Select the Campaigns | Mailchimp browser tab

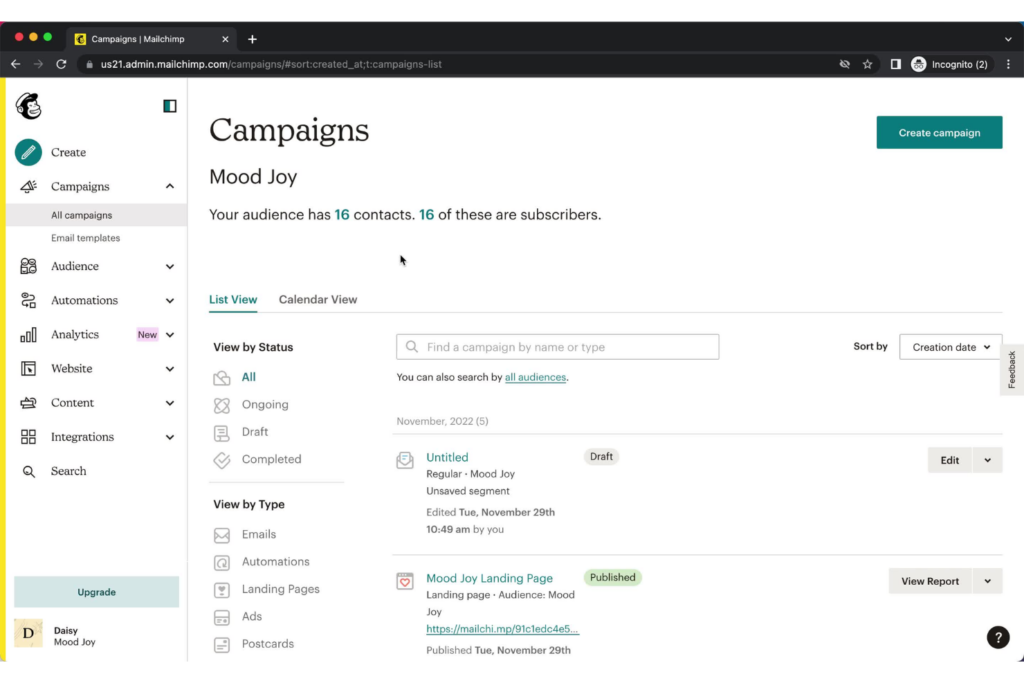[x=152, y=39]
